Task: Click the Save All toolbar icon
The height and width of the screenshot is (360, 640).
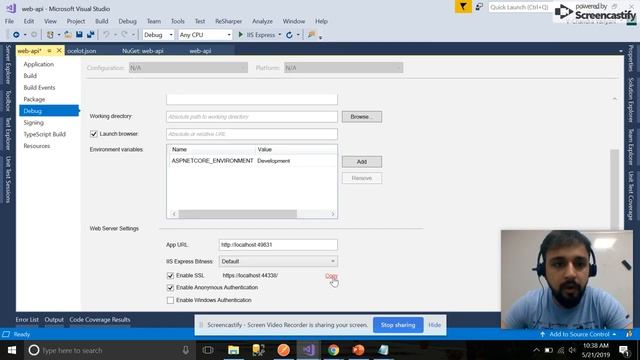Action: [91, 35]
